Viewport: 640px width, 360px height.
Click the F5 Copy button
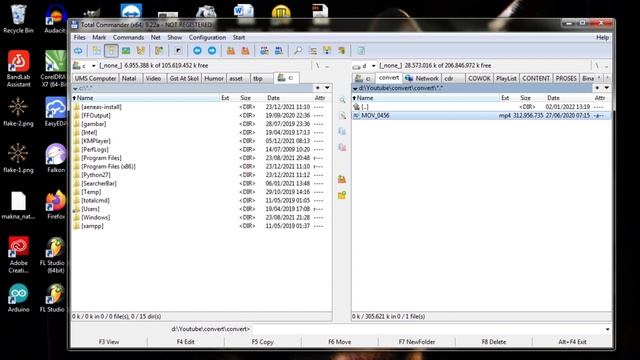[x=262, y=342]
